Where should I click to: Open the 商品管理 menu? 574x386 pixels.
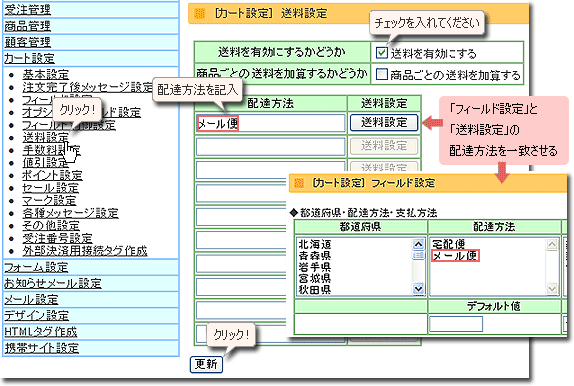27,26
